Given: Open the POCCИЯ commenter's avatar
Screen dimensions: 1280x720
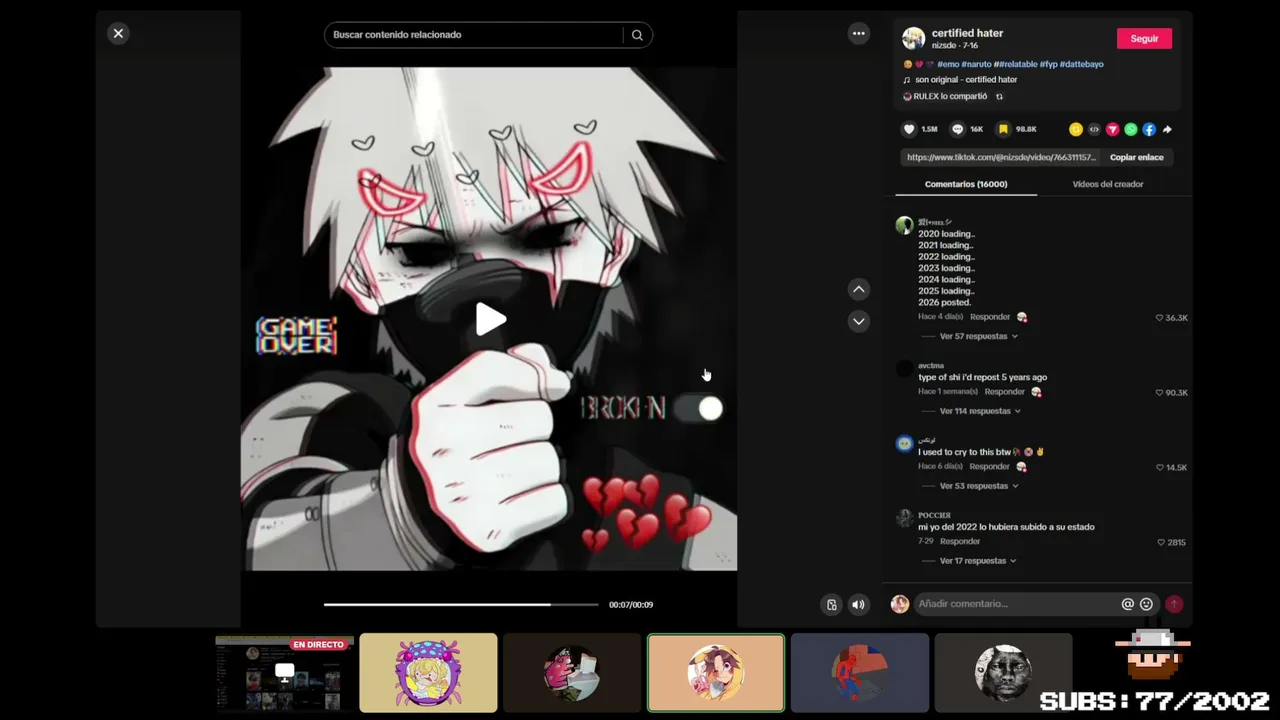Looking at the screenshot, I should pyautogui.click(x=904, y=518).
